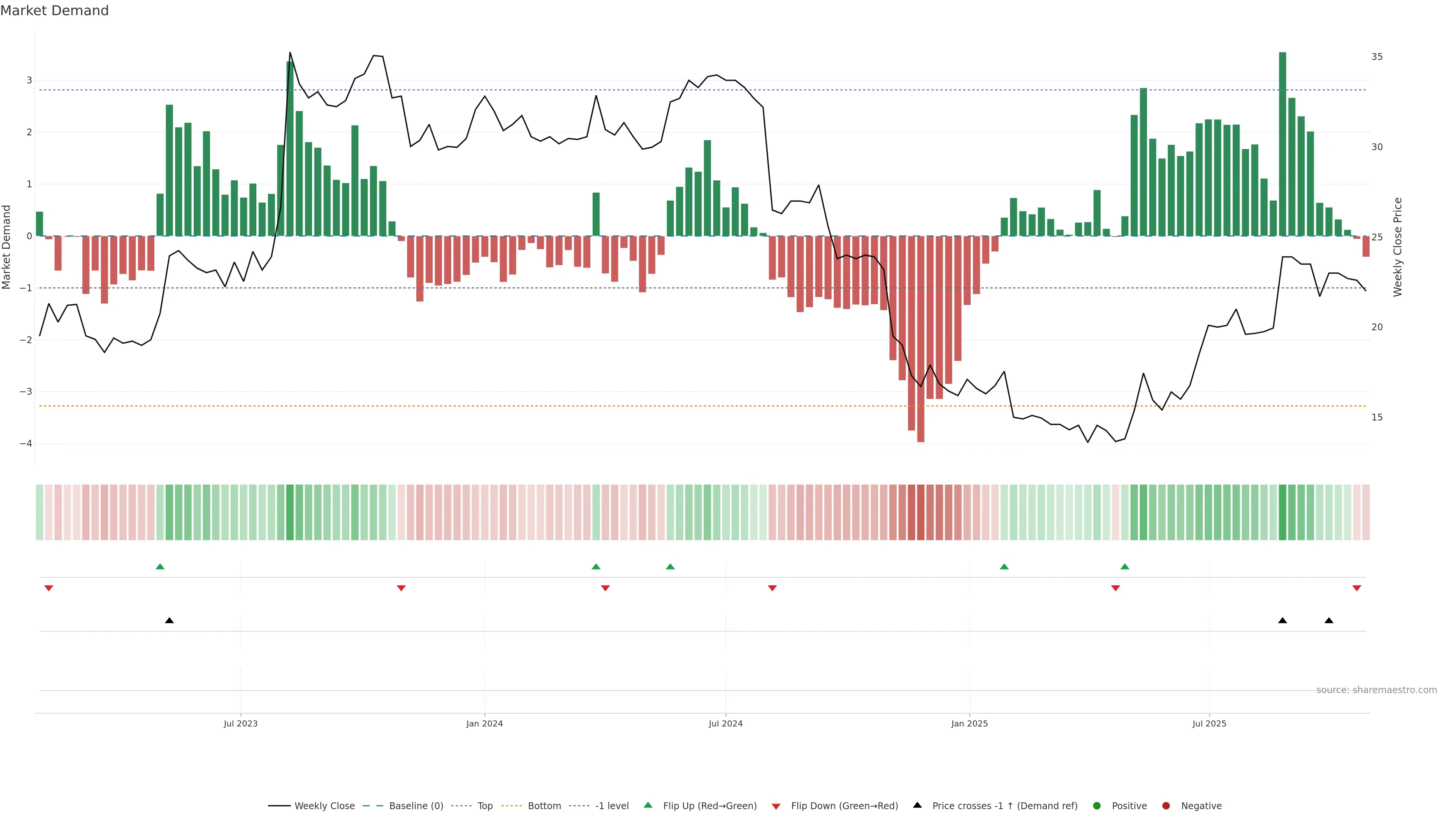Screen dimensions: 1456x819
Task: Click the Weekly Close Price axis title
Action: [x=1398, y=247]
